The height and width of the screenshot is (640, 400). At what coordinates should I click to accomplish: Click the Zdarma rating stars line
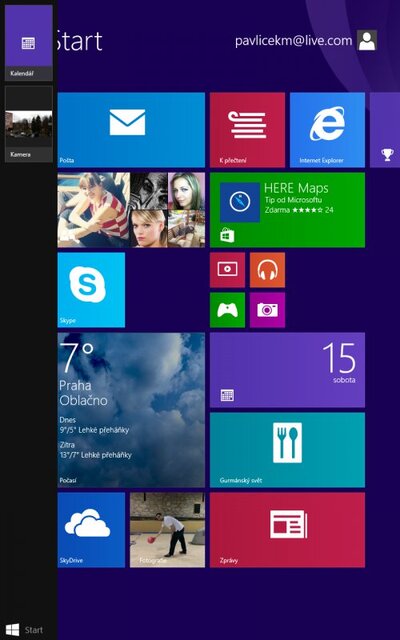coord(299,210)
